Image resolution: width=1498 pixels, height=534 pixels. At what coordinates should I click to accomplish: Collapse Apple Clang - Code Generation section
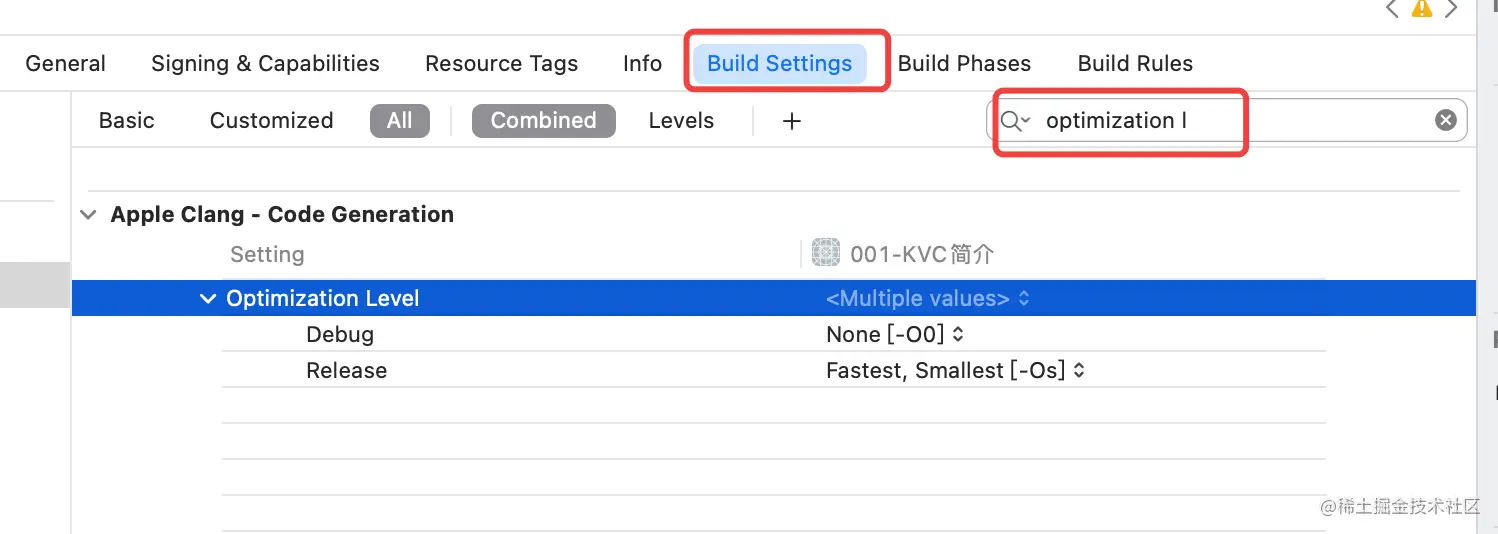[89, 215]
